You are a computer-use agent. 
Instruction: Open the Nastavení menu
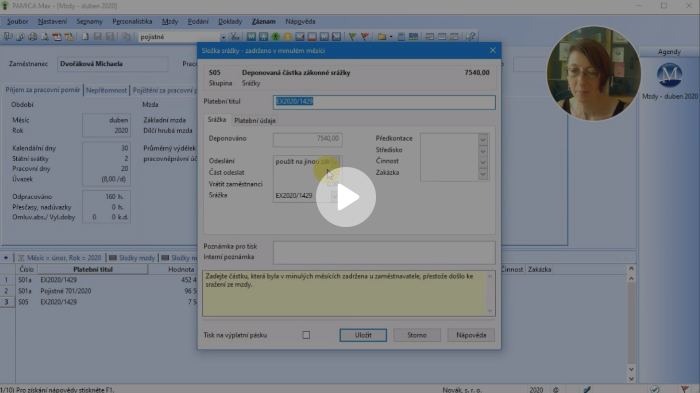tap(52, 21)
